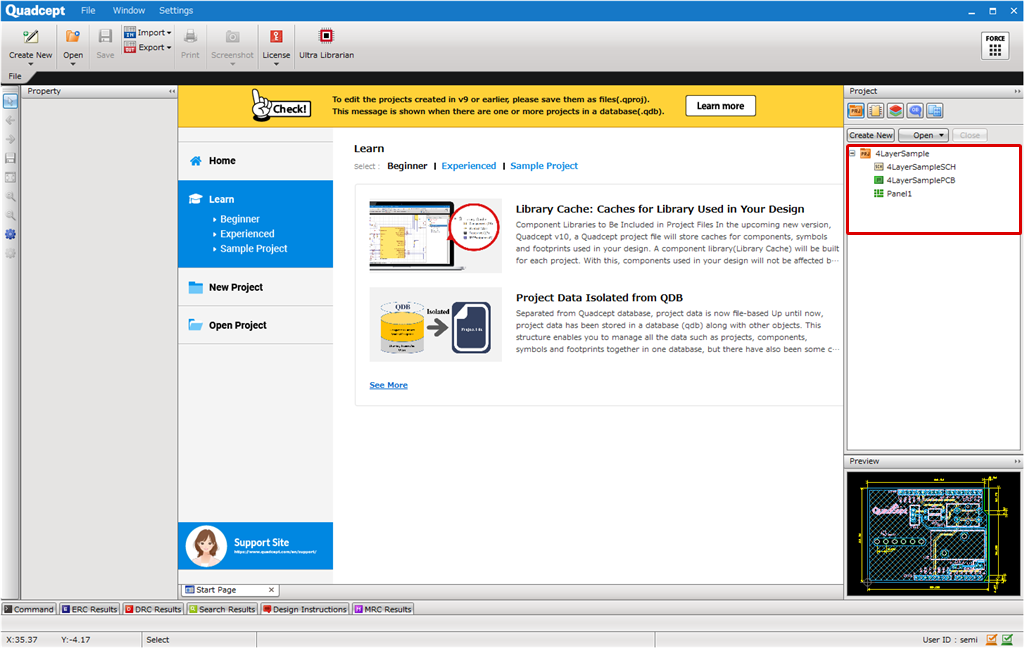This screenshot has height=648, width=1024.
Task: Click the License icon in the toolbar
Action: [276, 40]
